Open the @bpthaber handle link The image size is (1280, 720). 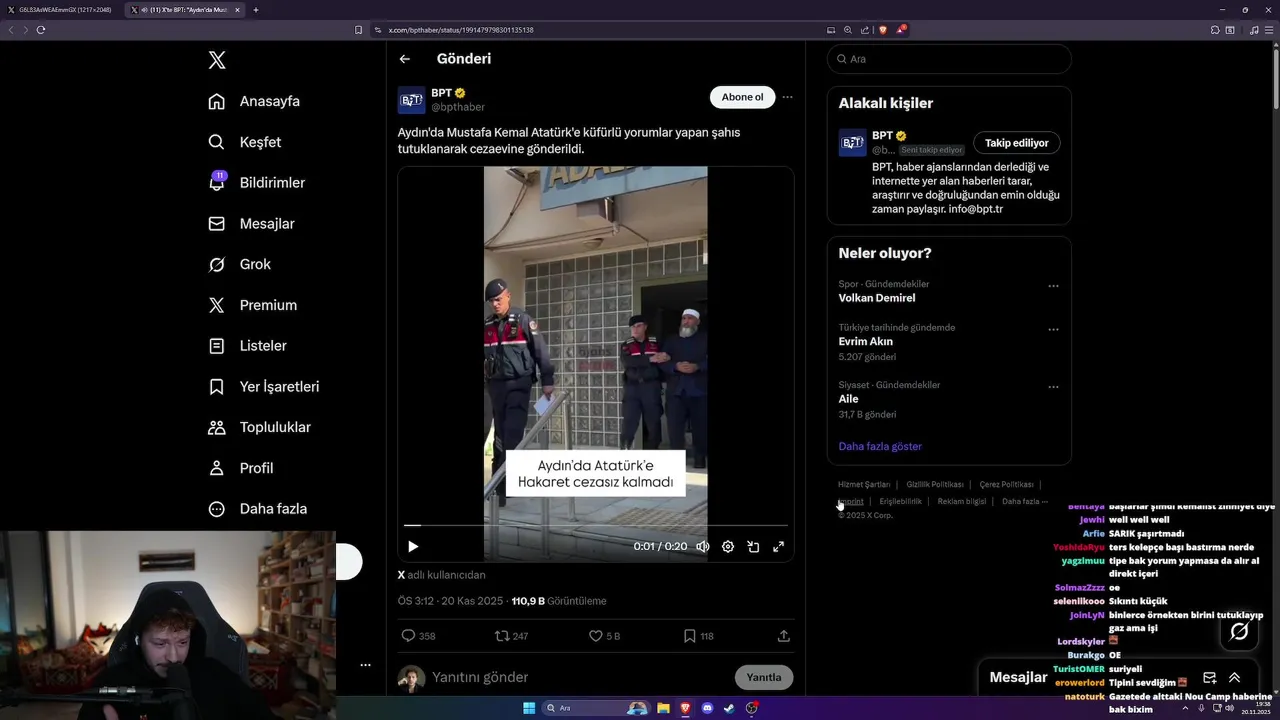[x=458, y=107]
